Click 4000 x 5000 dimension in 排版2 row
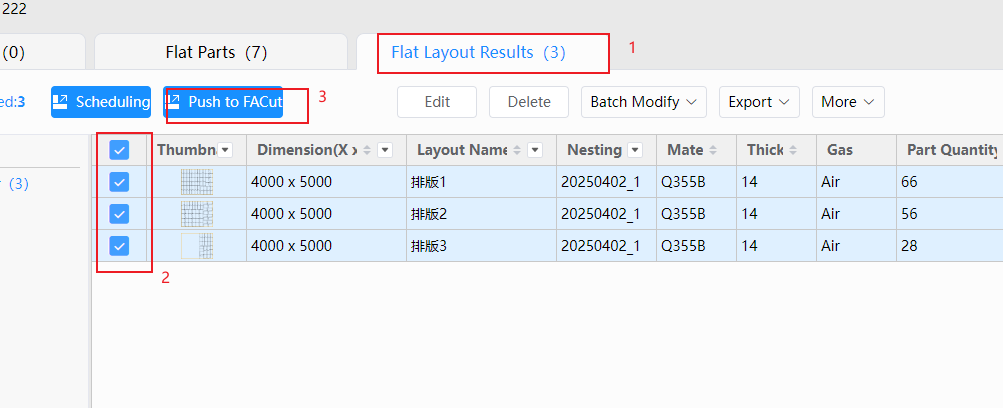The height and width of the screenshot is (408, 1003). [291, 214]
